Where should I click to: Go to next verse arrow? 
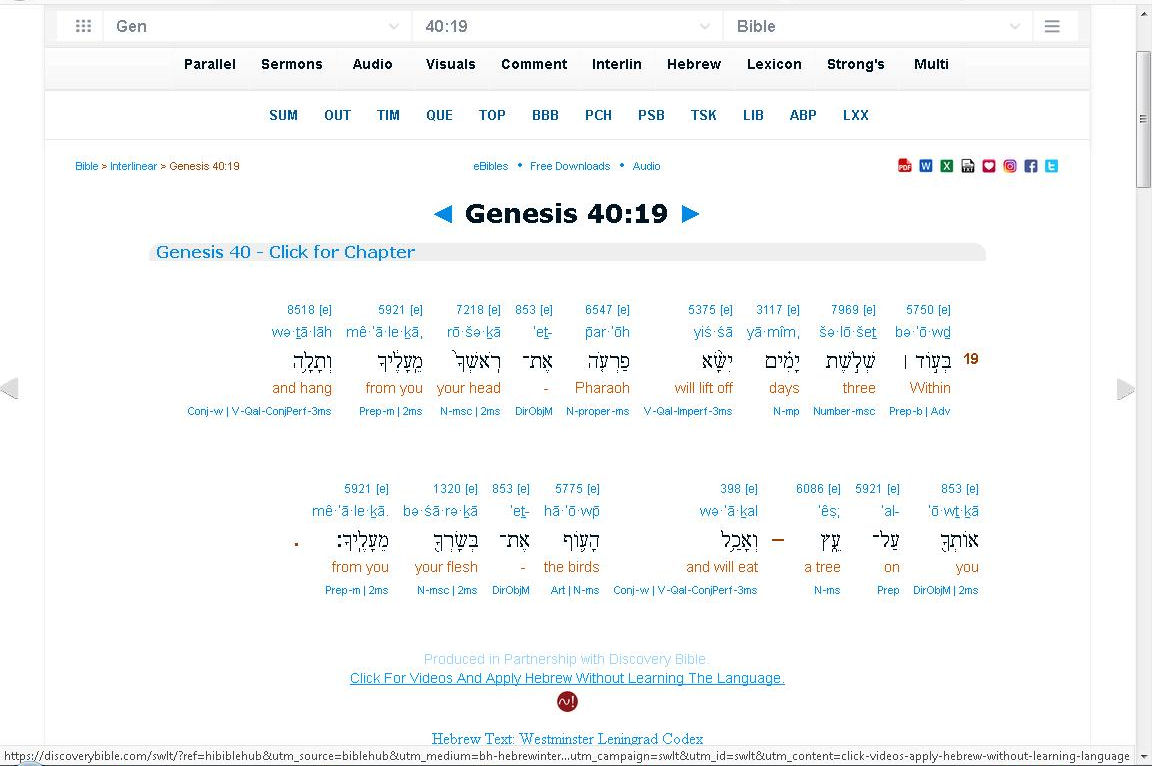coord(690,214)
